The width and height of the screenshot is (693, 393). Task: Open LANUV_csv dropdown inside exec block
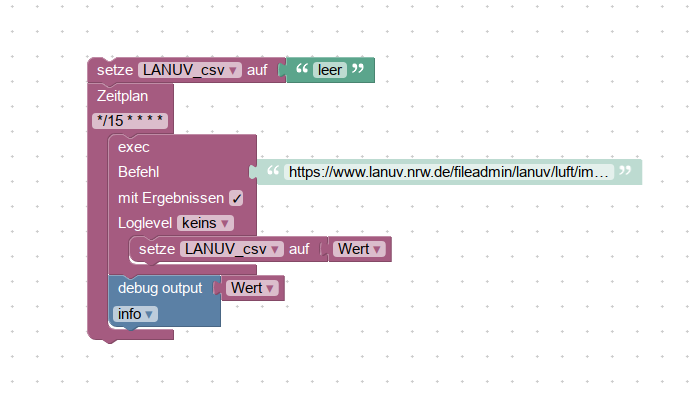coord(232,249)
